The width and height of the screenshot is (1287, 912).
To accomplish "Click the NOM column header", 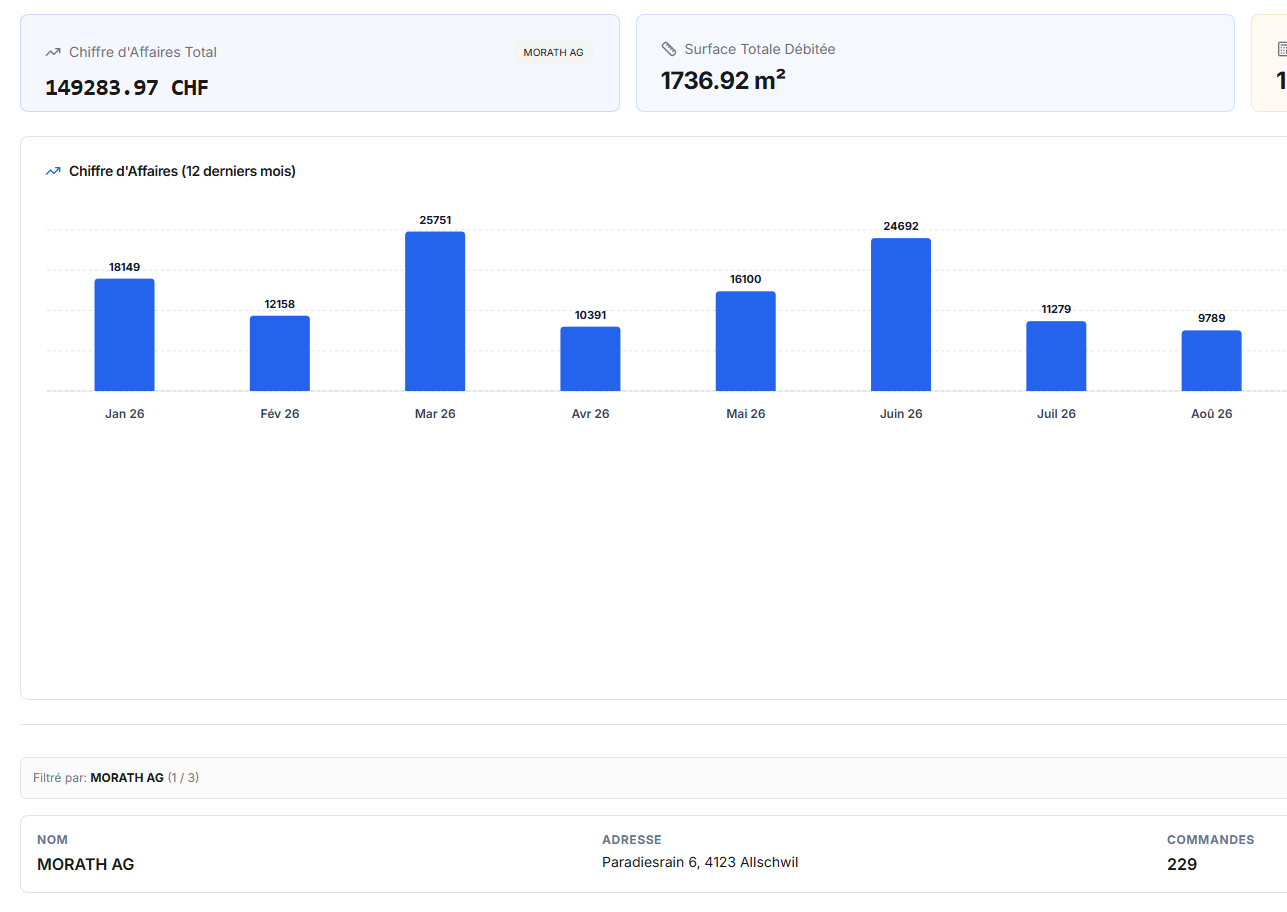I will coord(53,840).
